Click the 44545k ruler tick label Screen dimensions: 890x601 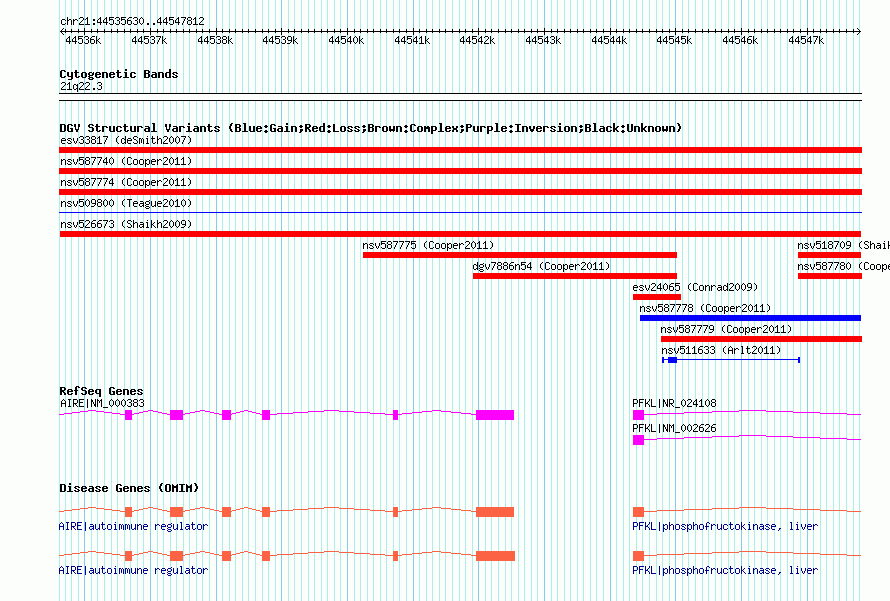[674, 40]
